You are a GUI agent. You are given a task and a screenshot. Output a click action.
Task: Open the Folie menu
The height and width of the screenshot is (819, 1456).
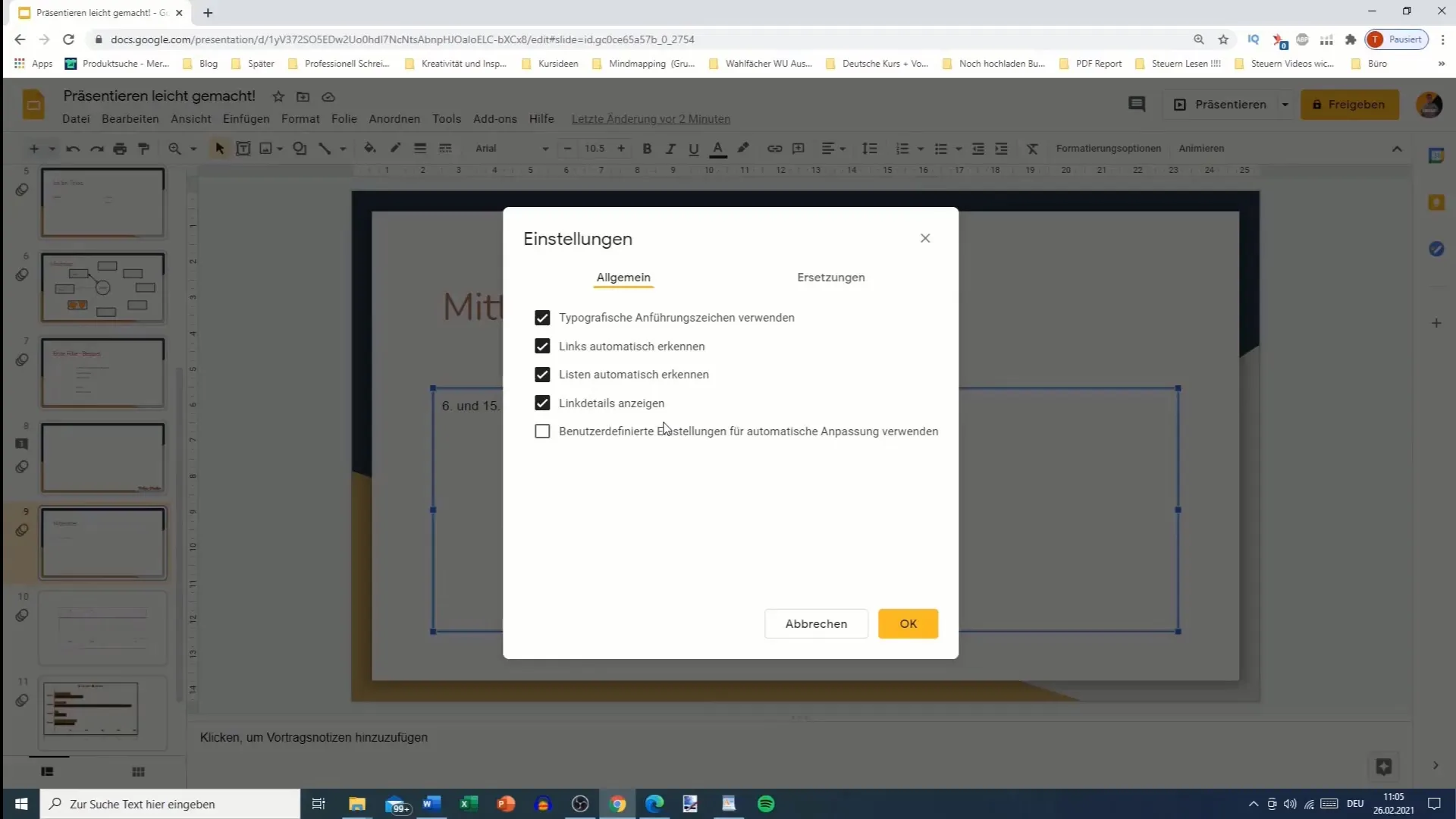pyautogui.click(x=344, y=119)
